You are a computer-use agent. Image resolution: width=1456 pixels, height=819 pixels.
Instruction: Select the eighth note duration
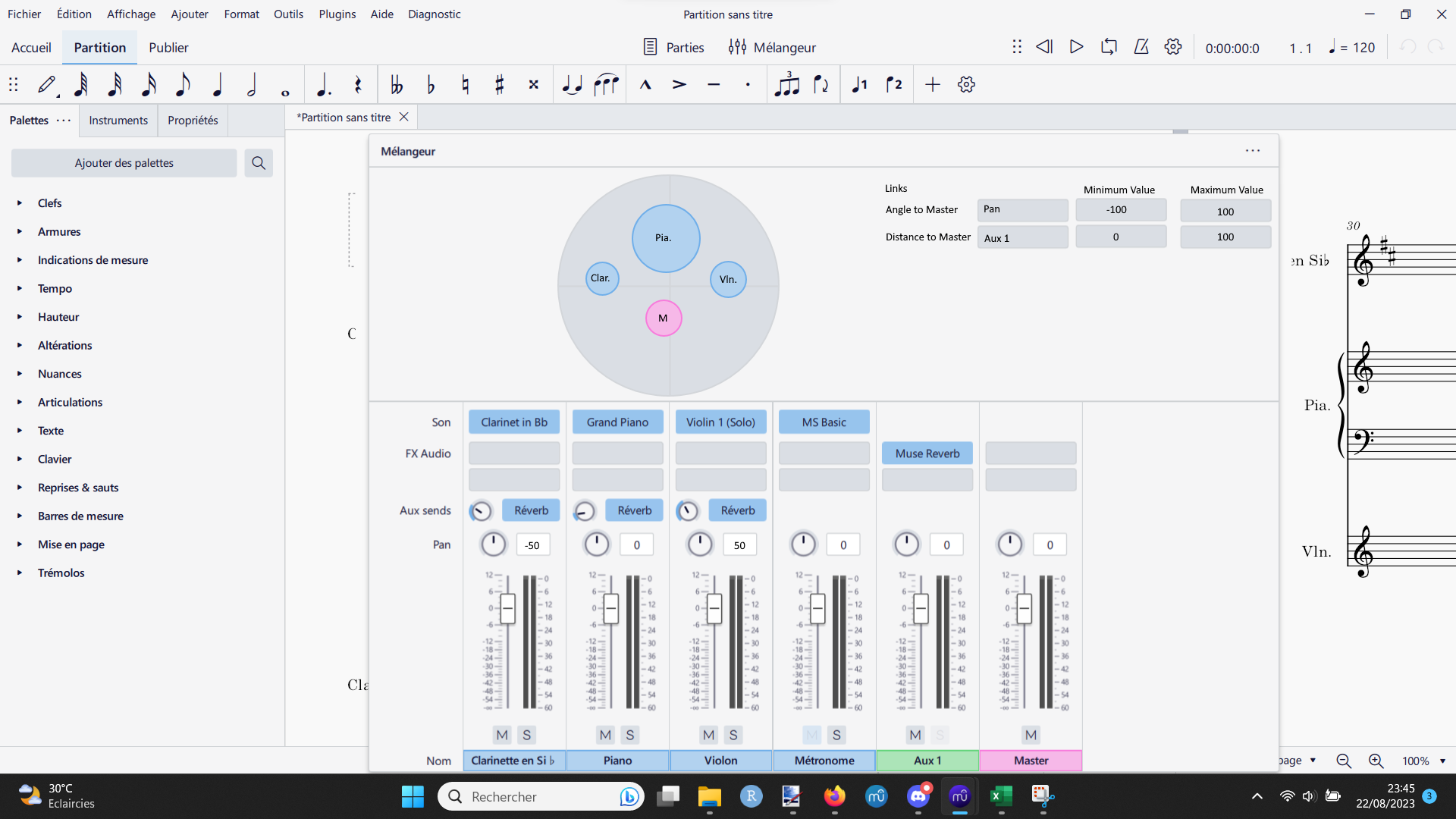tap(182, 84)
